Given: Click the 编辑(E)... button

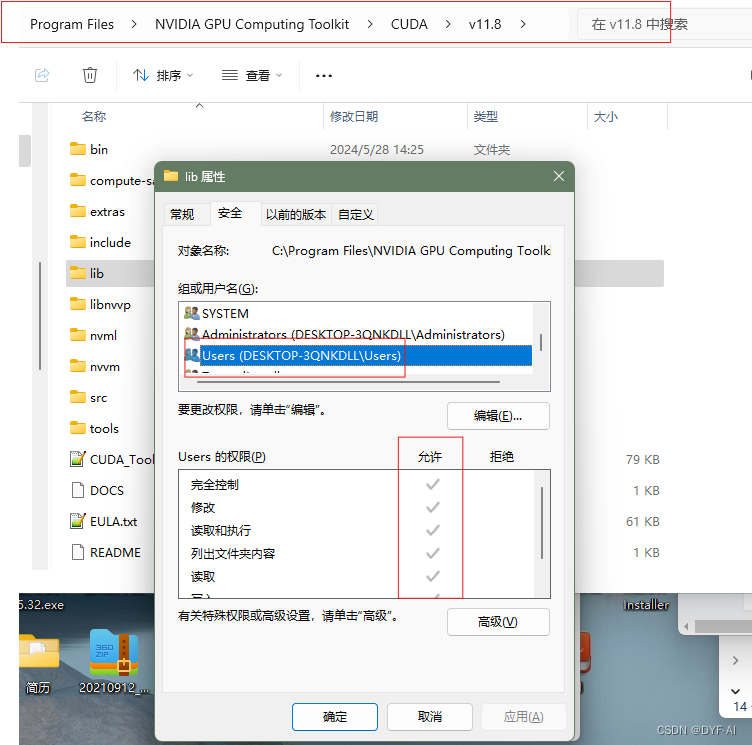Looking at the screenshot, I should click(x=498, y=416).
